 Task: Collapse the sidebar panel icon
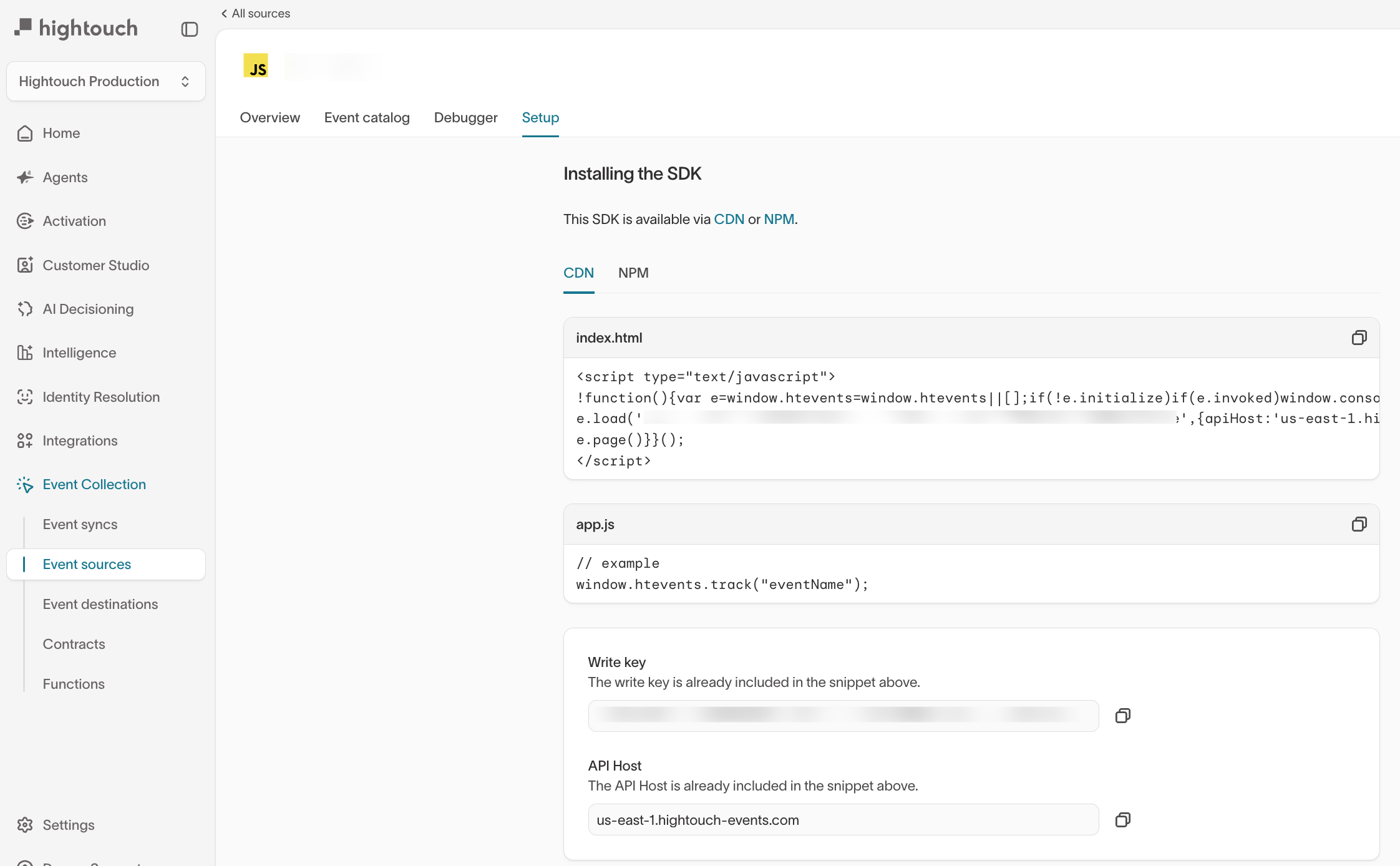190,29
